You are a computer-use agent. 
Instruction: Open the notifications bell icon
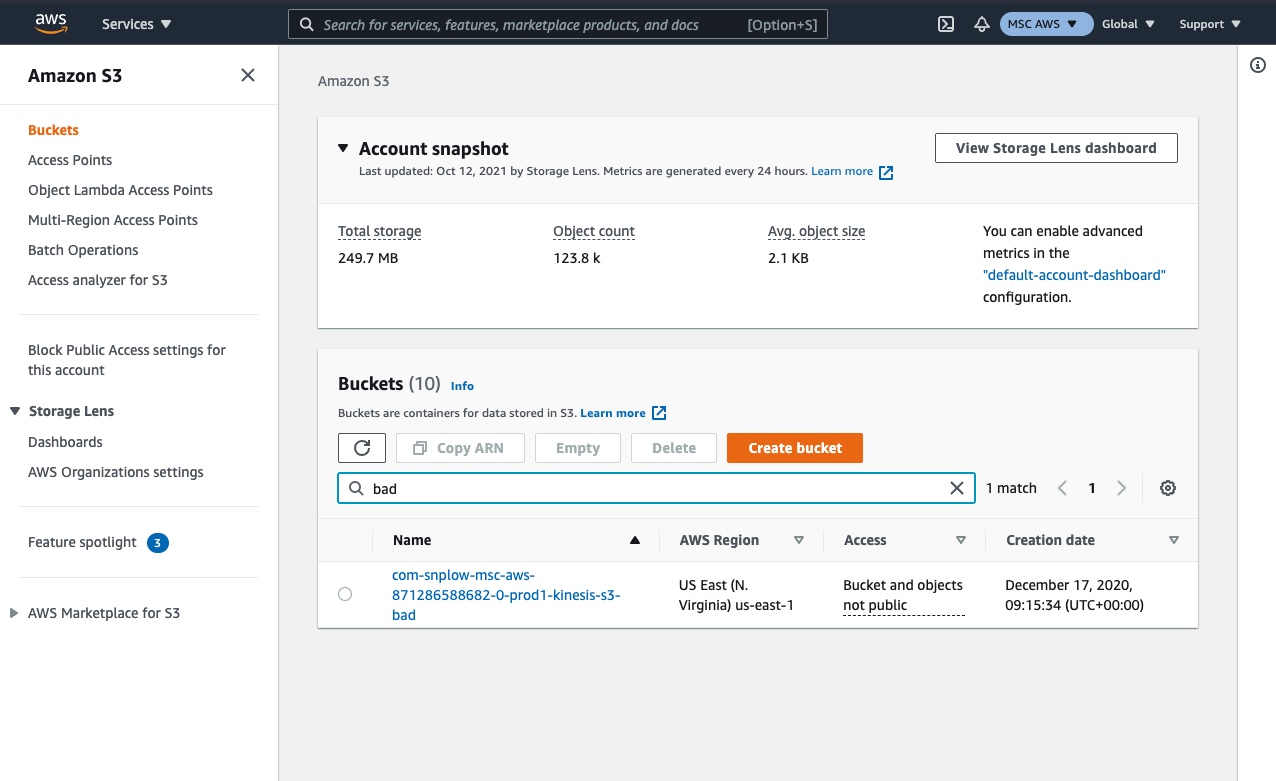[981, 24]
